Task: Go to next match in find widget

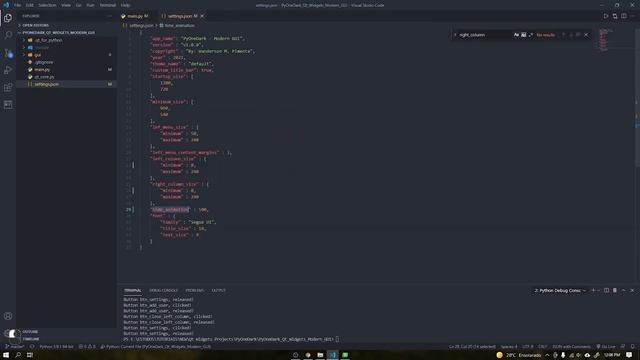Action: [x=571, y=35]
